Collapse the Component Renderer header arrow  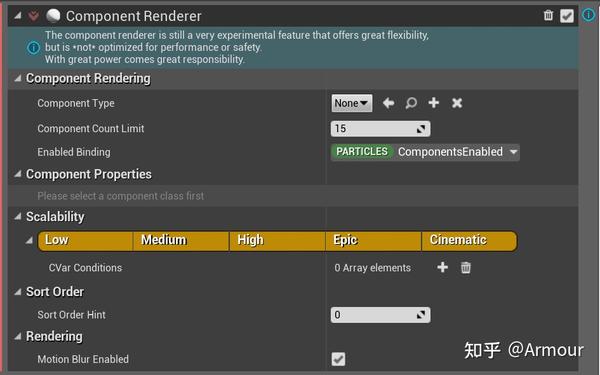(x=18, y=16)
